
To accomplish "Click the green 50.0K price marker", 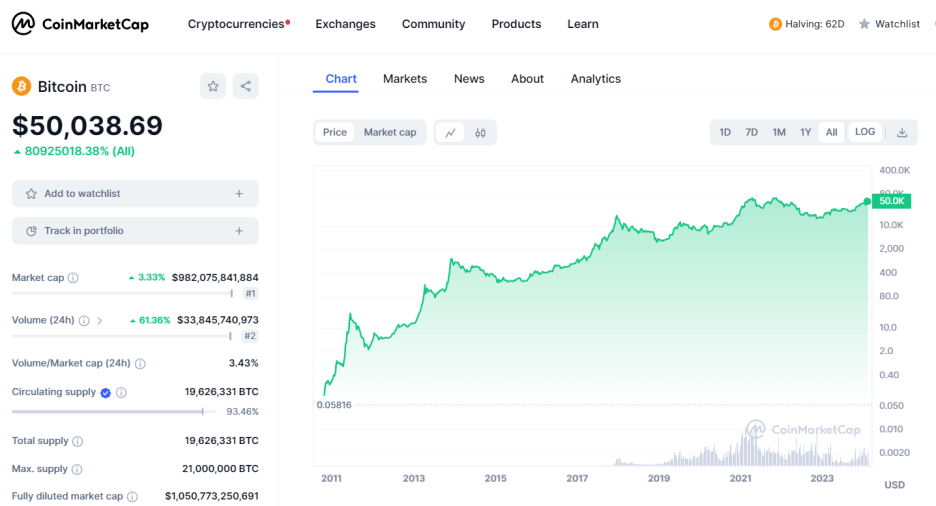I will tap(891, 201).
